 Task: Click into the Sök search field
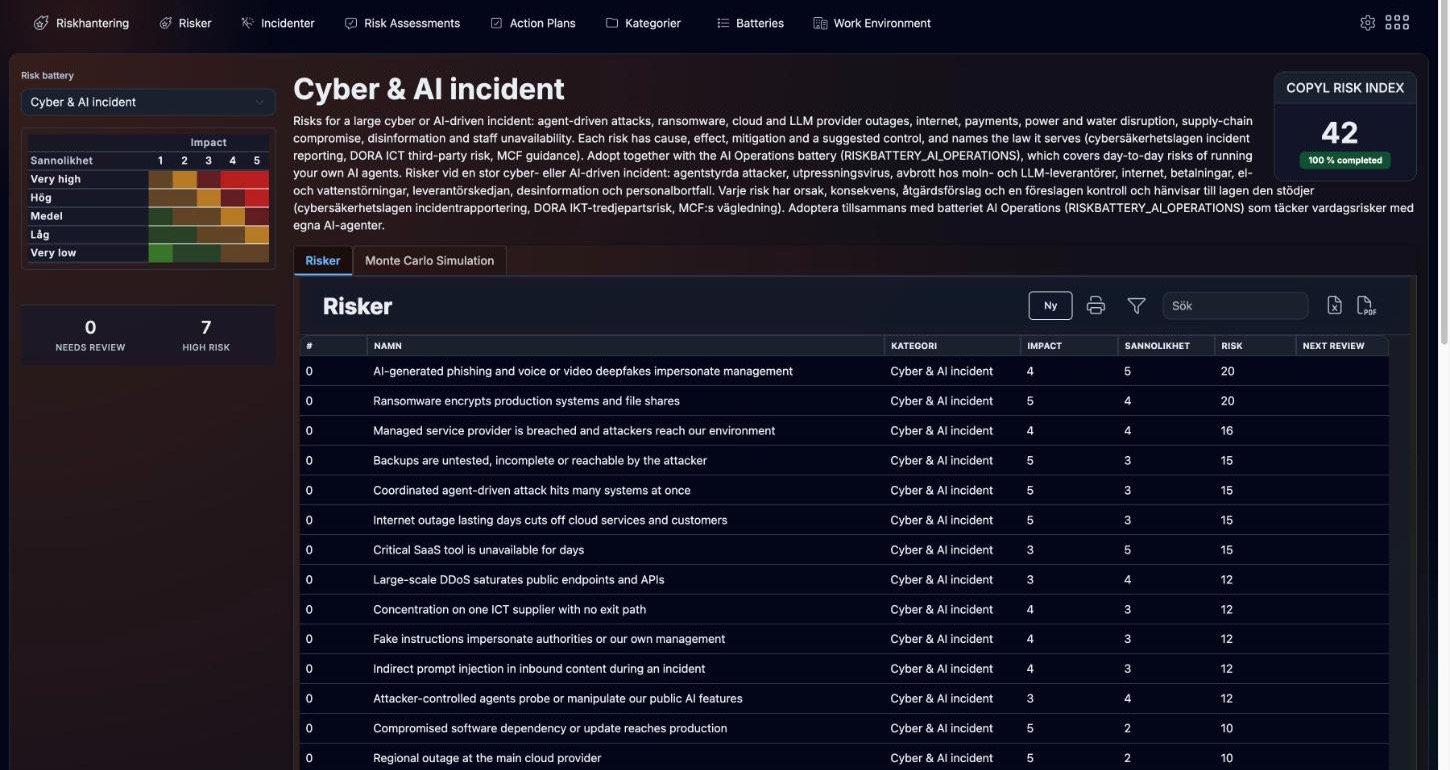(1235, 306)
